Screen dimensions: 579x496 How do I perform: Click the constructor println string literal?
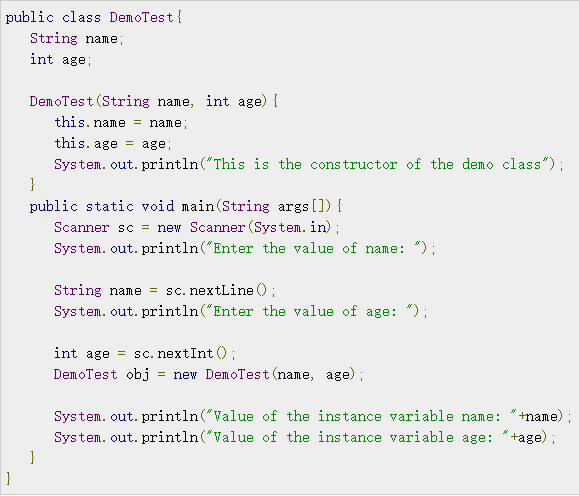[x=378, y=164]
